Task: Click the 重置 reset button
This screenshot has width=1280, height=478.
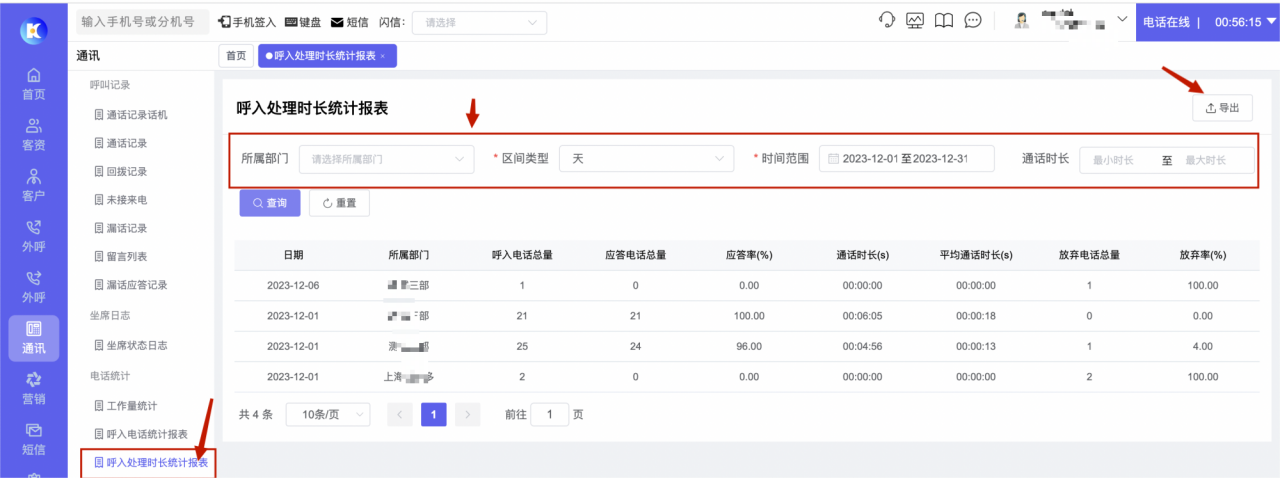Action: coord(339,203)
